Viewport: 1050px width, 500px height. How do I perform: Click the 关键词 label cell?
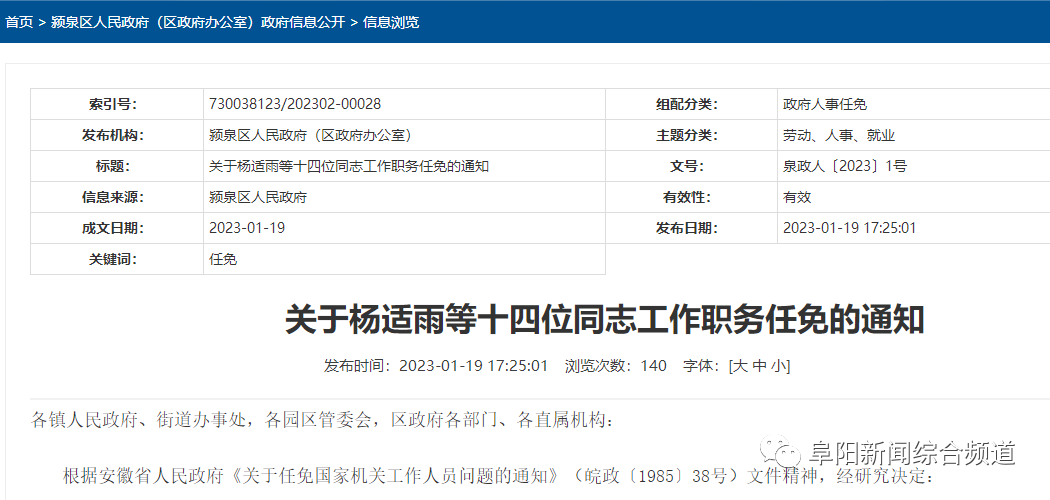117,258
